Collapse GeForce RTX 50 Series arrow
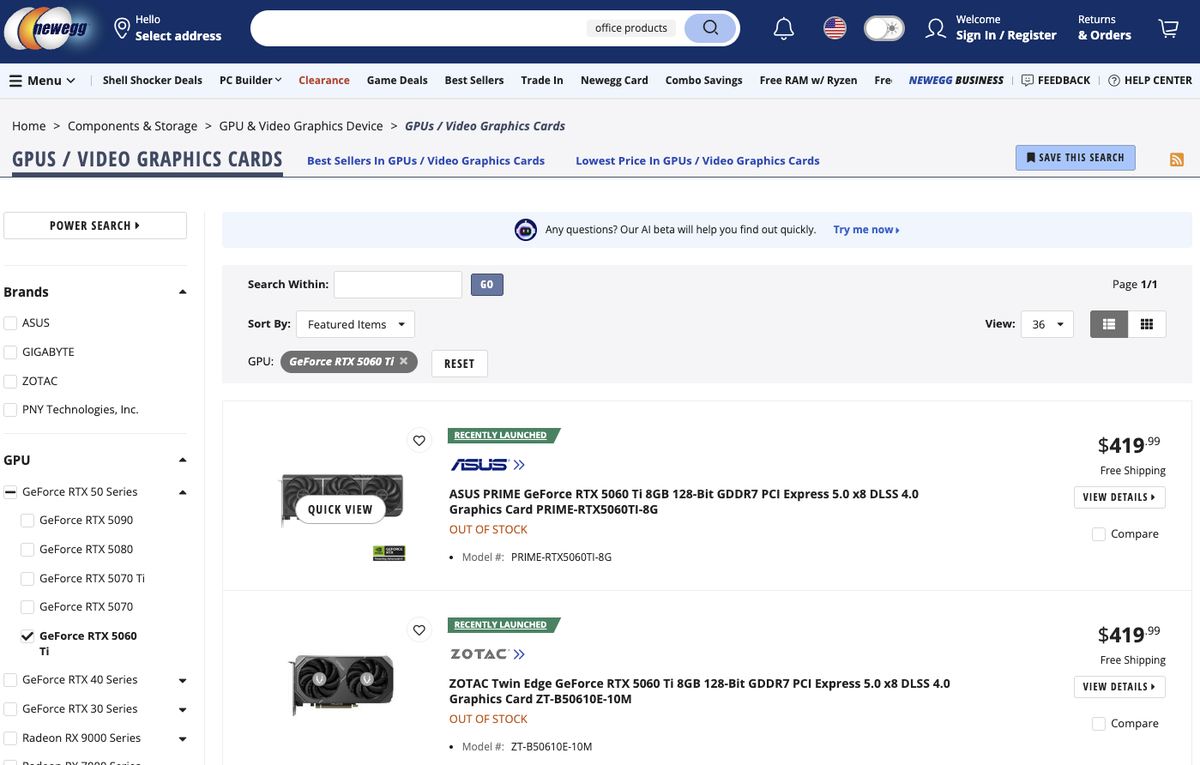The width and height of the screenshot is (1200, 765). tap(182, 492)
